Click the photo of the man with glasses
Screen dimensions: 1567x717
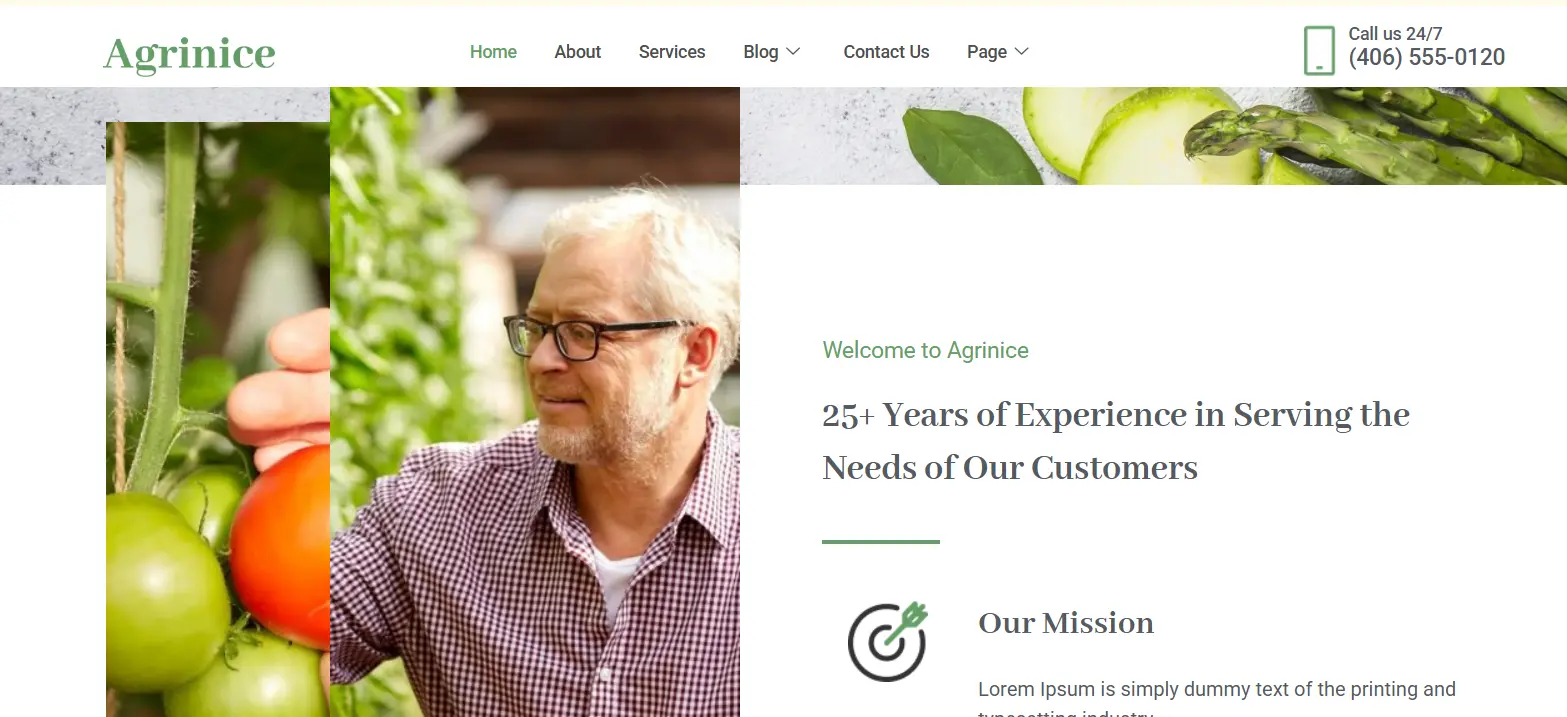535,402
